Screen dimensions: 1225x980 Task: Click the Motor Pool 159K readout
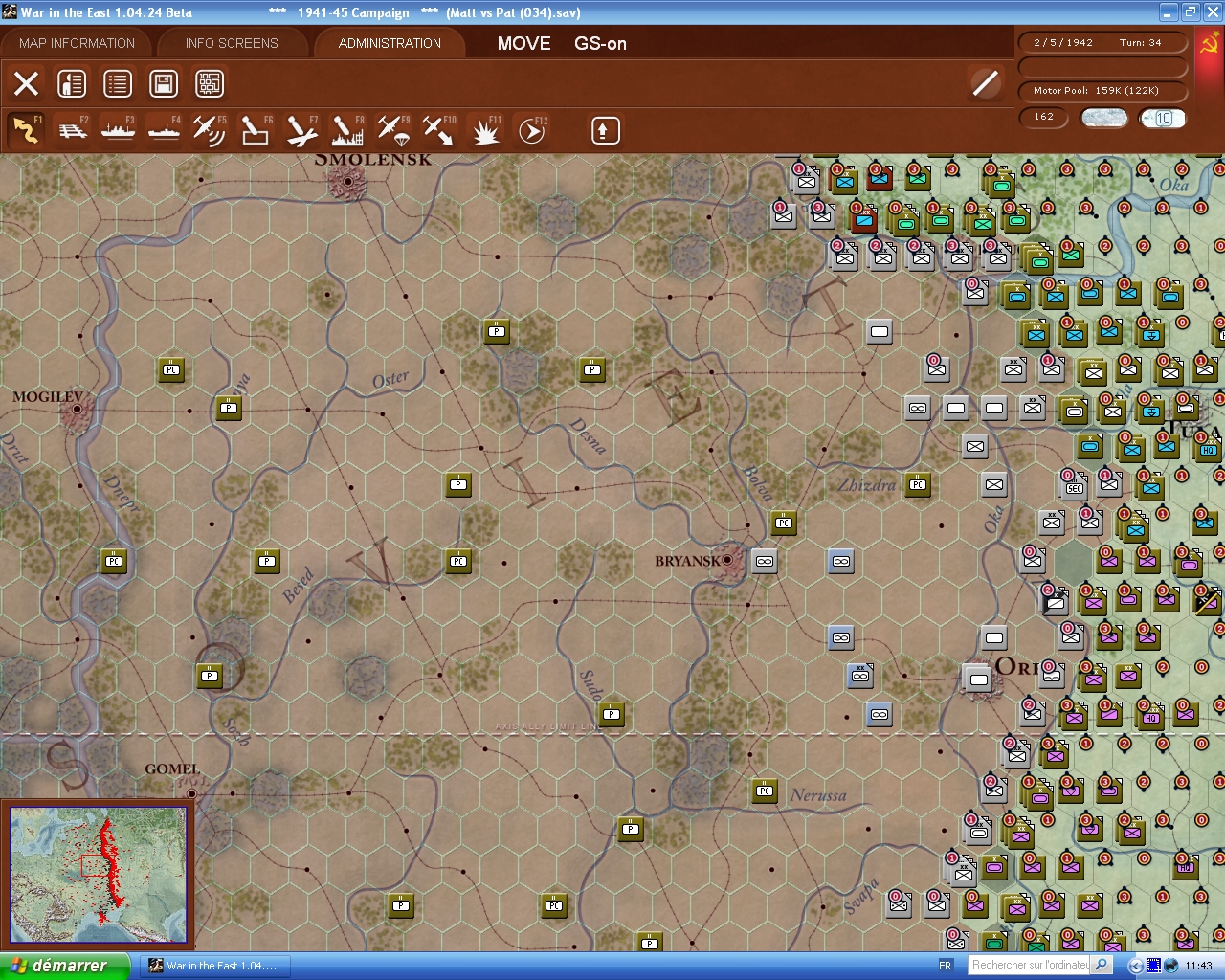click(1102, 91)
